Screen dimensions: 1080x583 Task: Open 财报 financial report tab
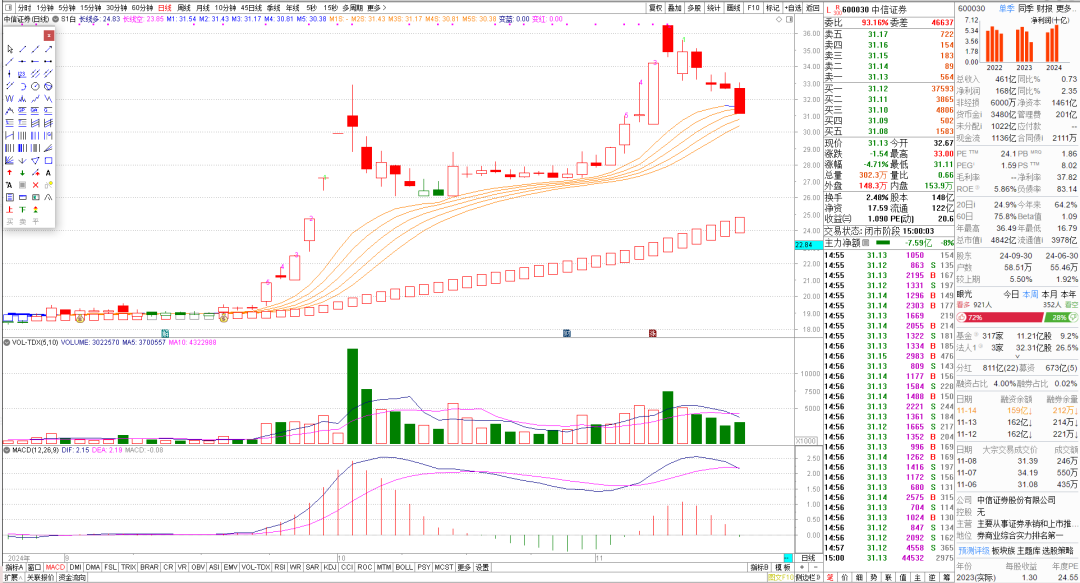(x=1044, y=8)
